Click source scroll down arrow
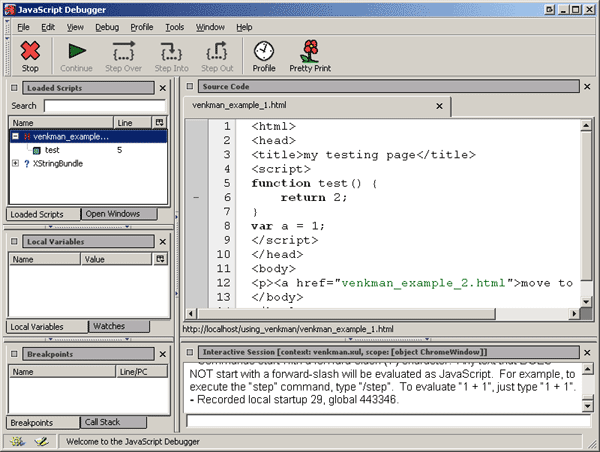This screenshot has width=600, height=452. (586, 302)
